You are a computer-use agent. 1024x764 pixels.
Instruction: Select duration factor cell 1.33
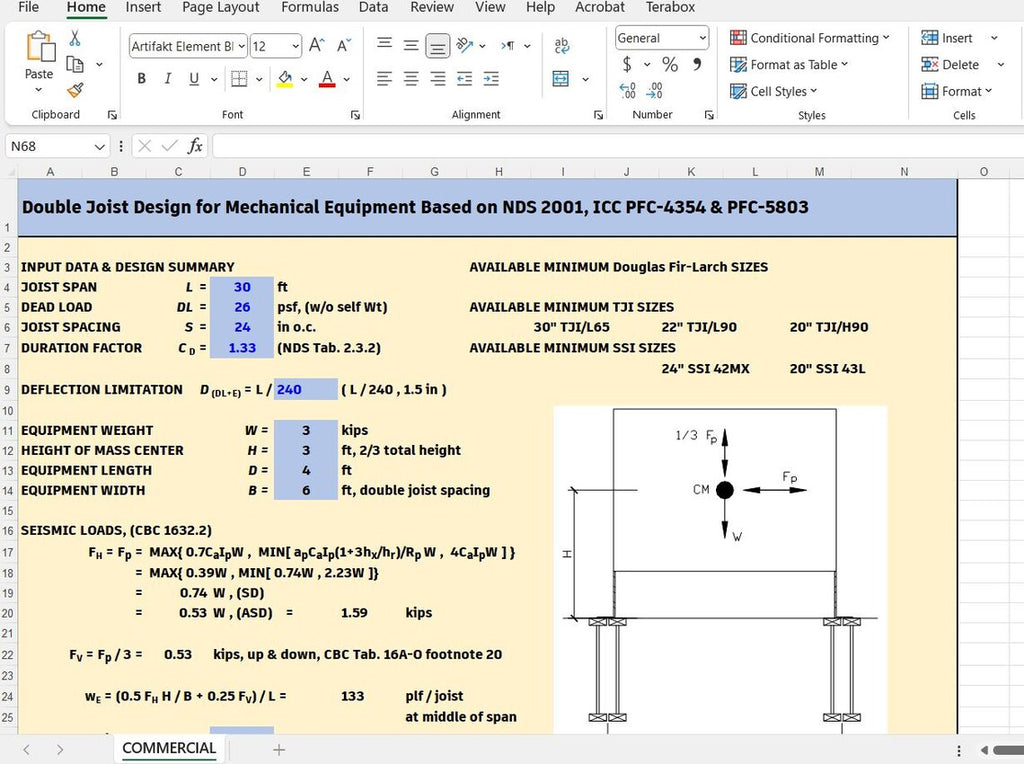pos(242,348)
